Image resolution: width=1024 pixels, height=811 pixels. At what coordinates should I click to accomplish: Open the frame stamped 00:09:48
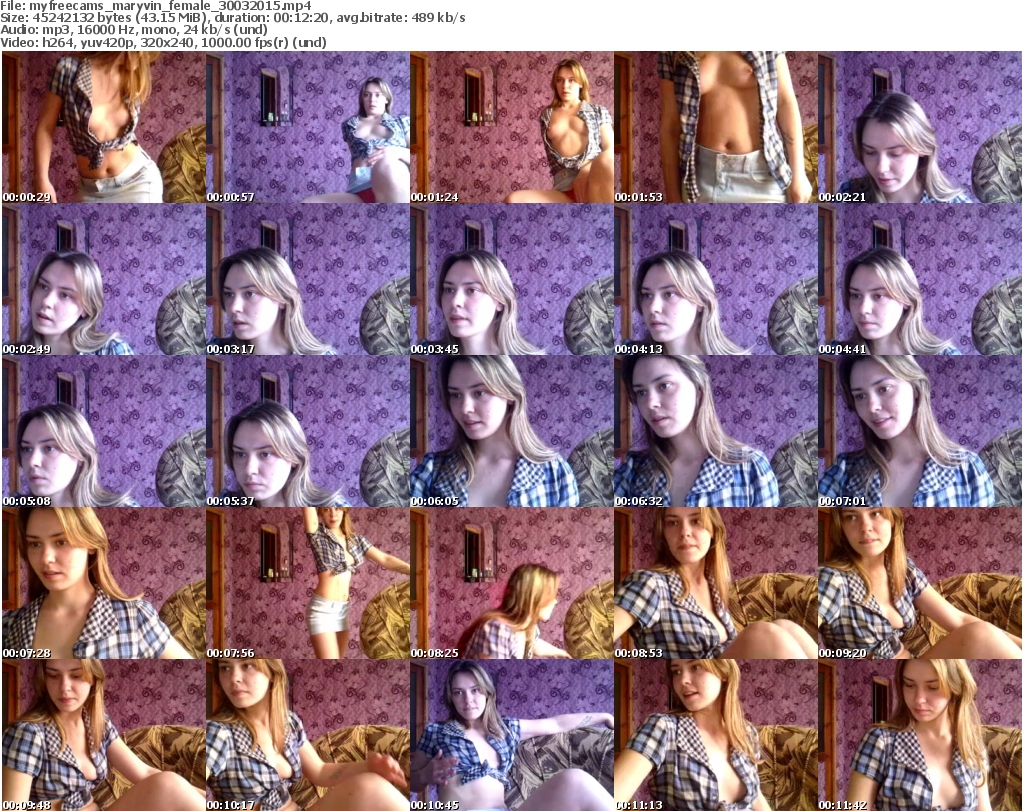tap(104, 735)
